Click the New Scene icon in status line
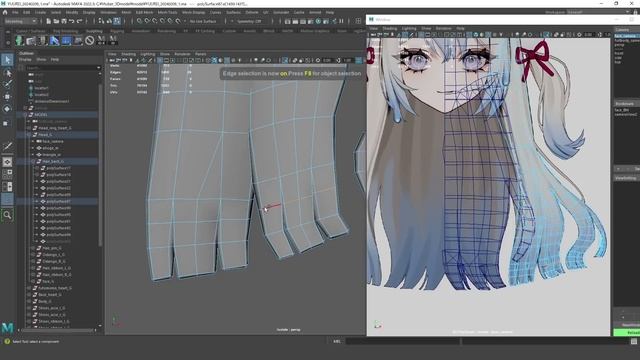640x360 pixels. (48, 21)
